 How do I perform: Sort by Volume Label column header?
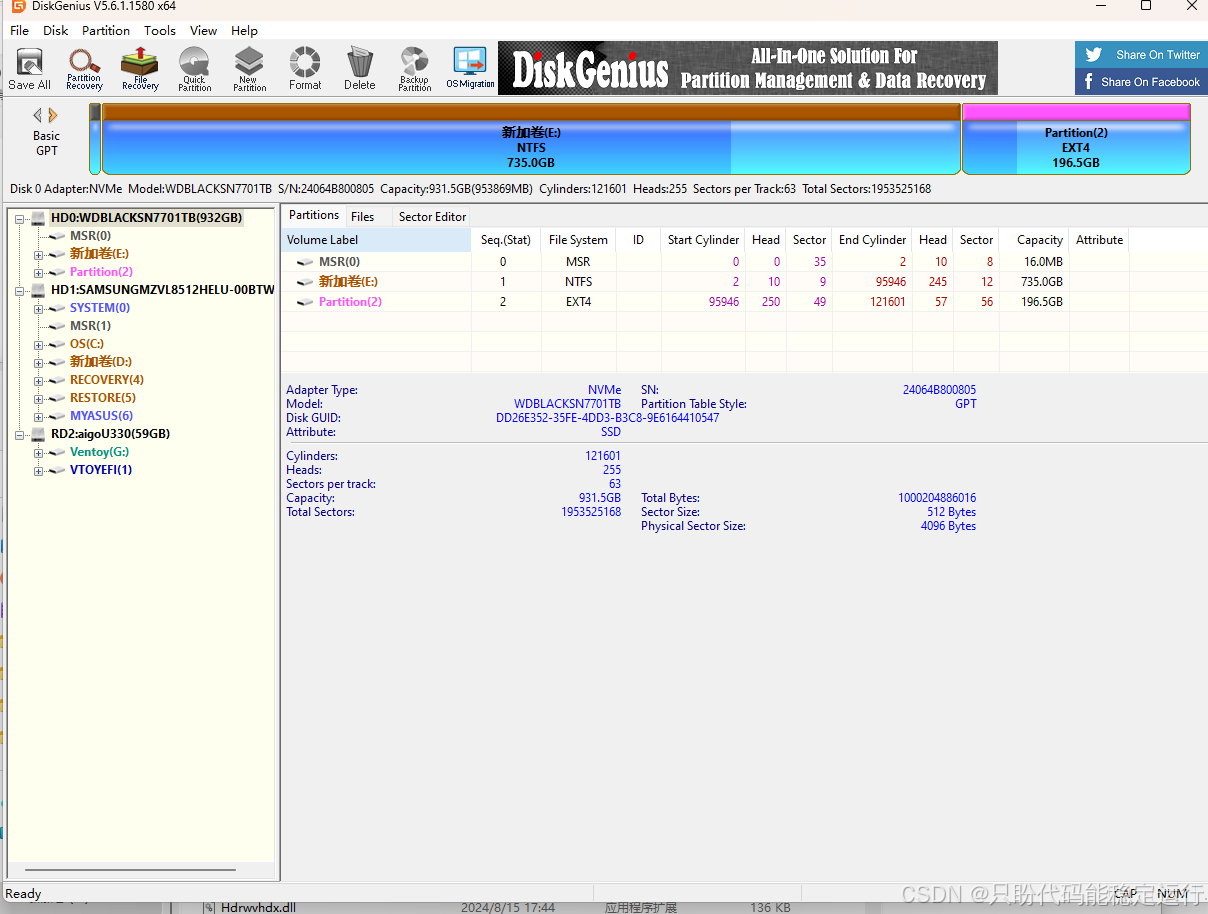tap(375, 240)
